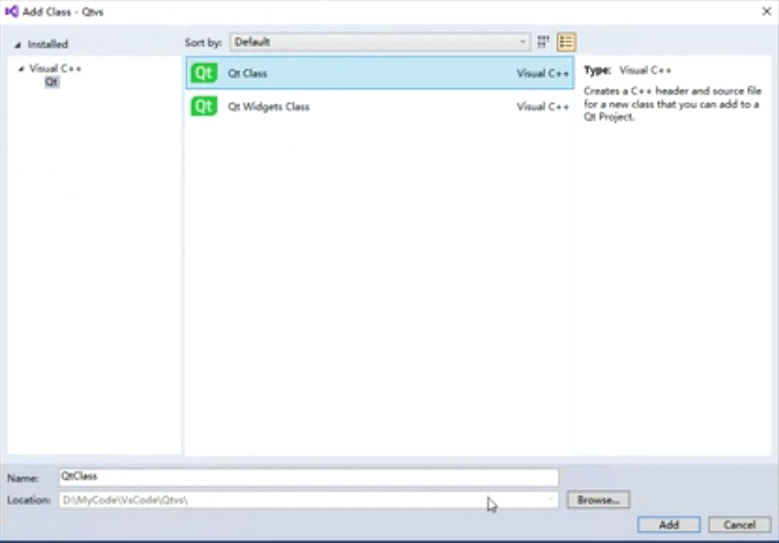Select Installed category label
Screen dimensions: 779x543
(x=48, y=44)
